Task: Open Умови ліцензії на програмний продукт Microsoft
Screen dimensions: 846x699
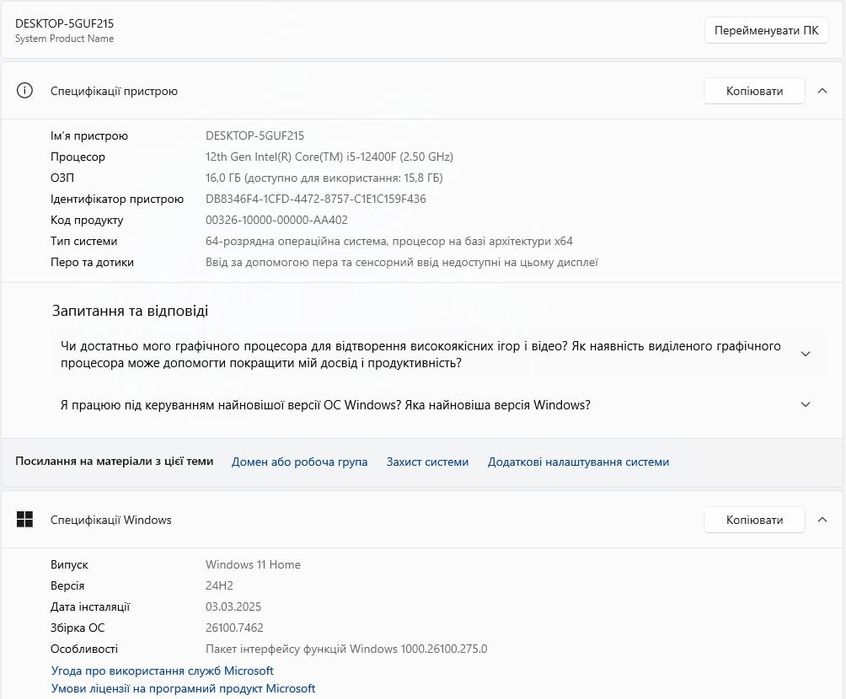Action: (x=183, y=689)
